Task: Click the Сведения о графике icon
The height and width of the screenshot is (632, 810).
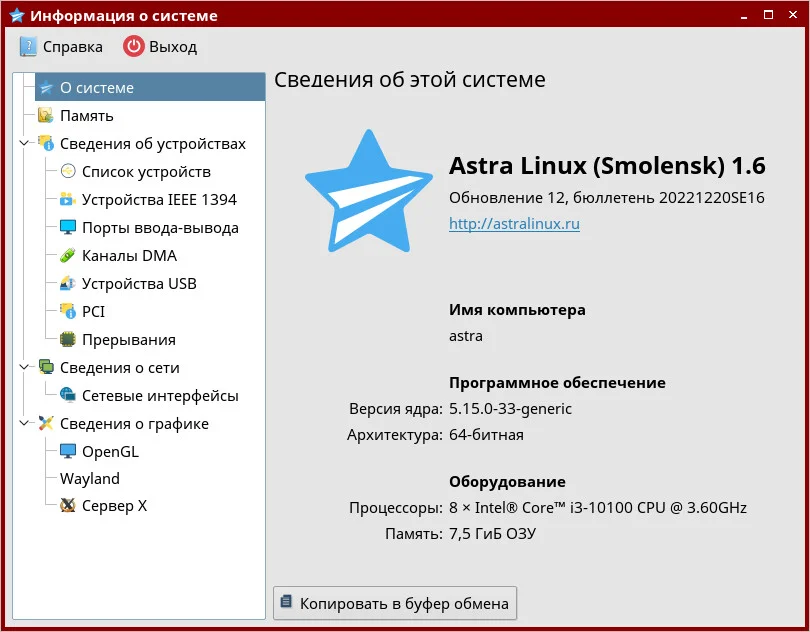Action: point(46,423)
